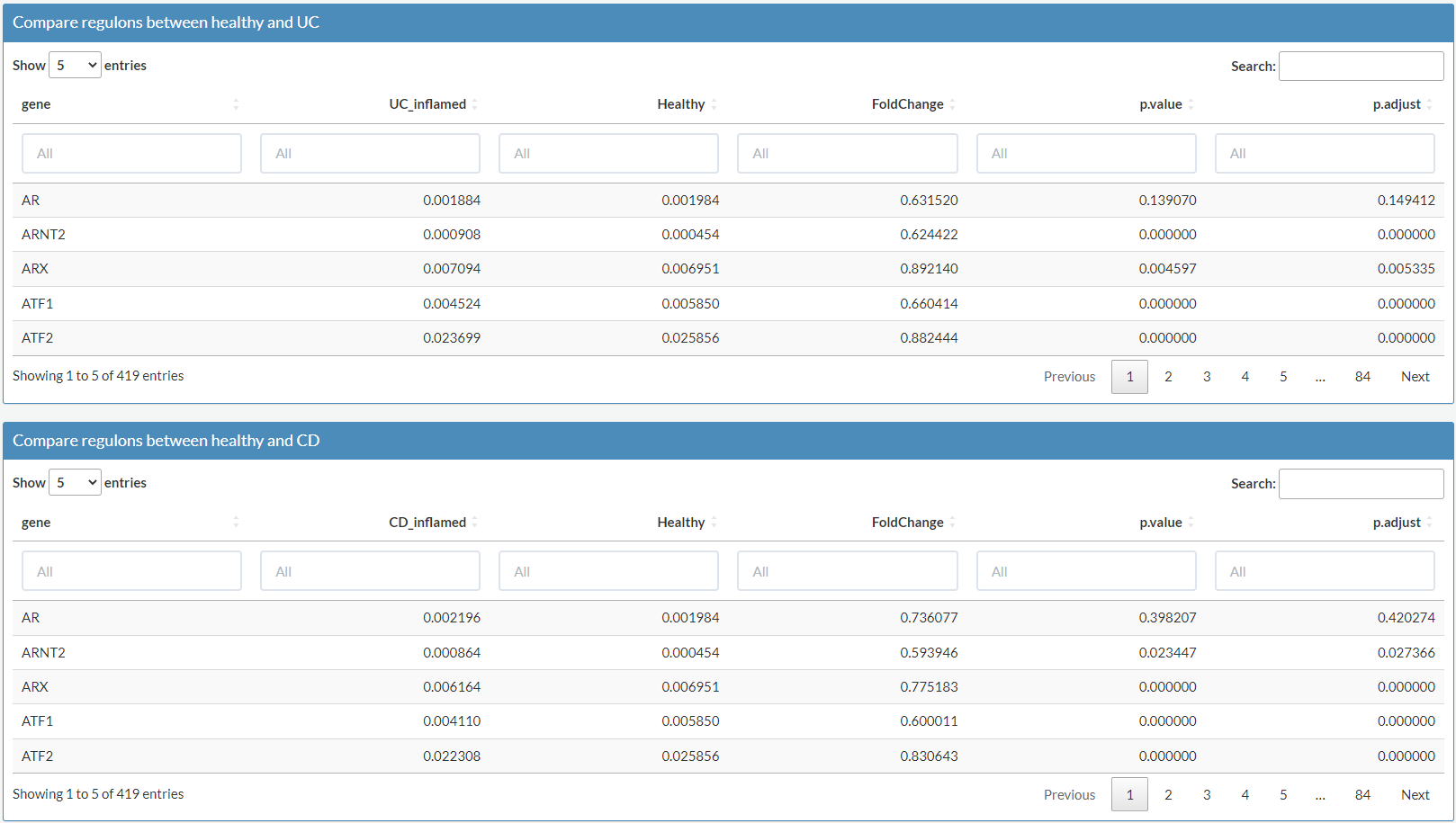Focus the UC table Search box
This screenshot has height=823, width=1456.
click(1361, 67)
